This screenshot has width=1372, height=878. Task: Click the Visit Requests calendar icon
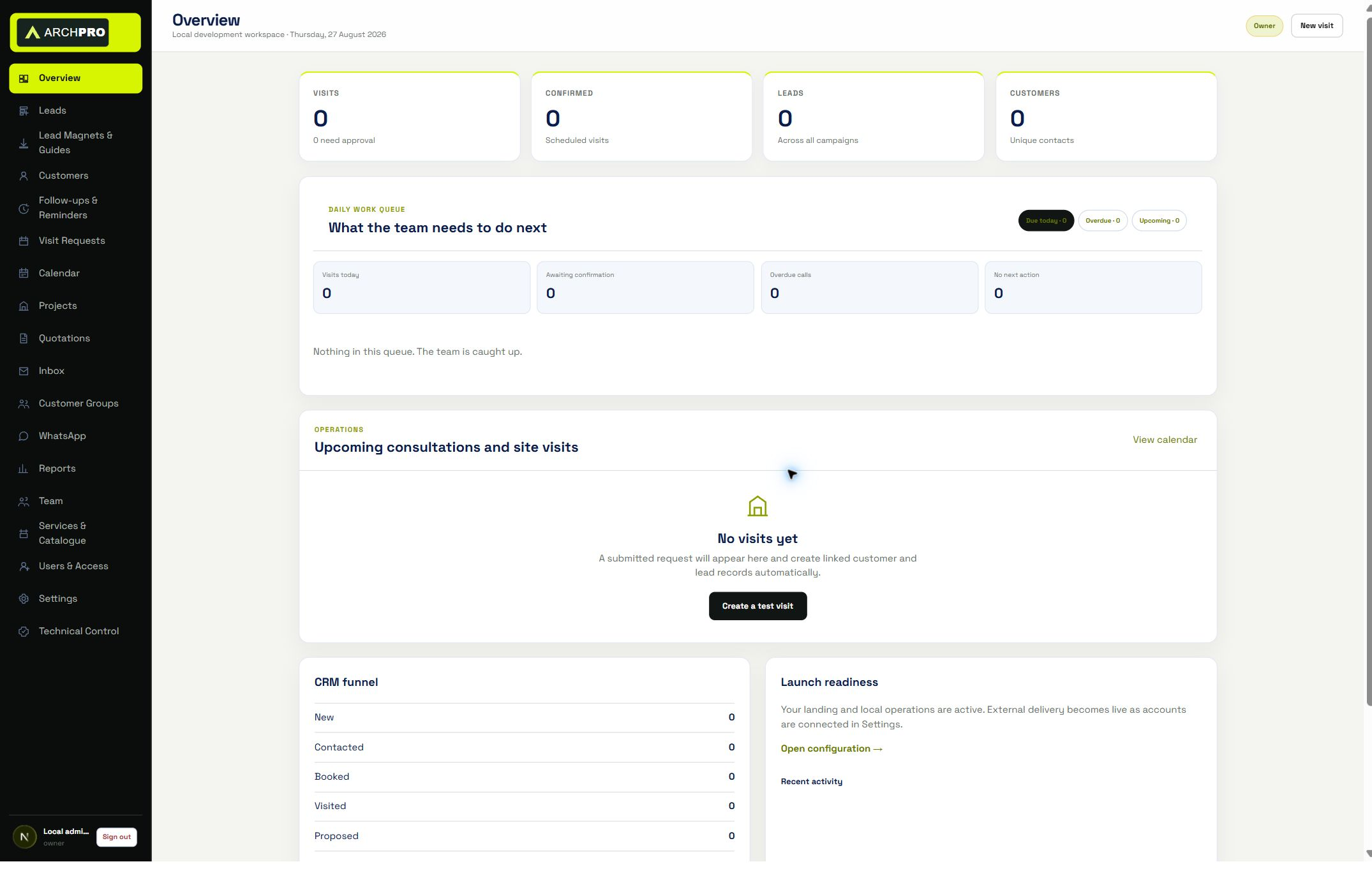(x=24, y=241)
